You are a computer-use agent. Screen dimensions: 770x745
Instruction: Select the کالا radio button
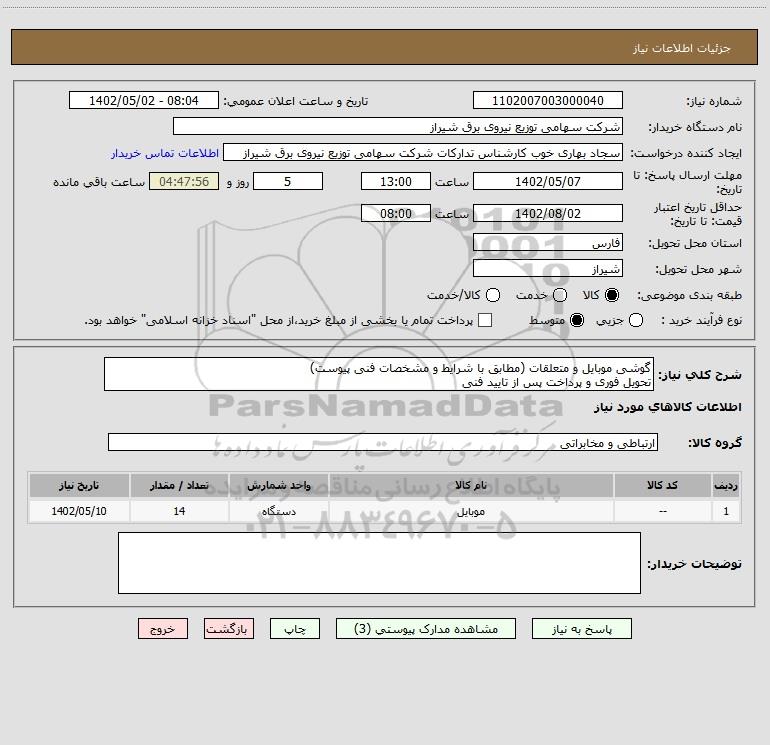pyautogui.click(x=612, y=295)
